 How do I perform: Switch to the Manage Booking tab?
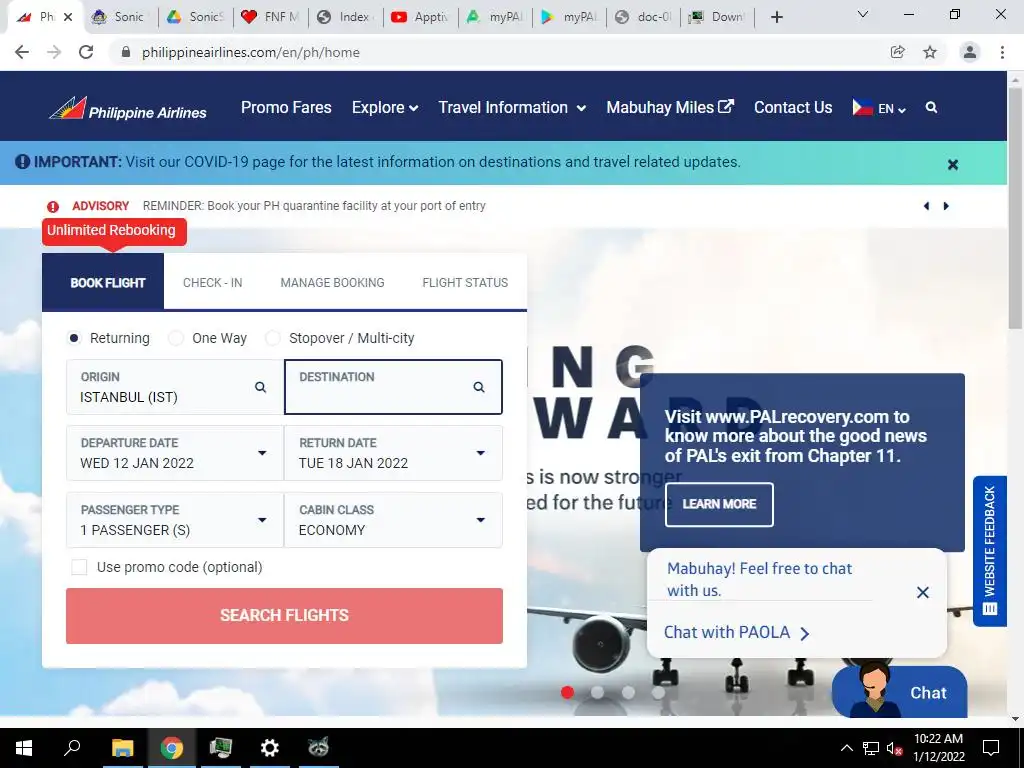tap(332, 283)
